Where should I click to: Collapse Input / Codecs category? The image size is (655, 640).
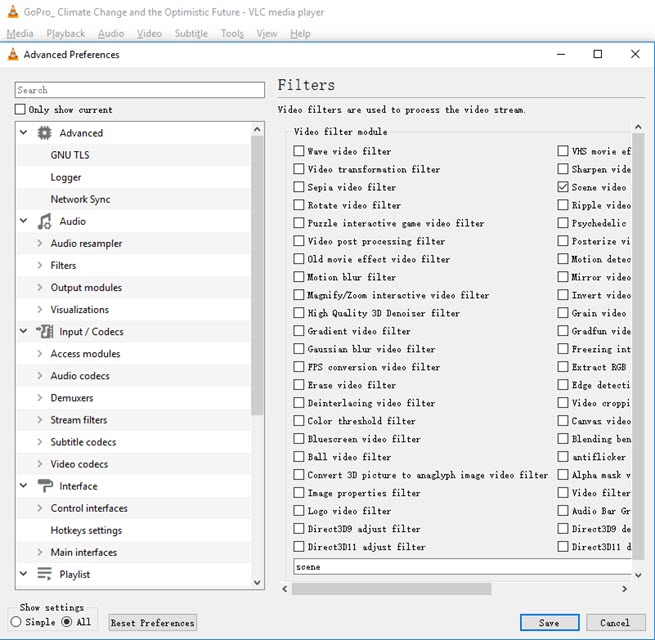point(24,331)
